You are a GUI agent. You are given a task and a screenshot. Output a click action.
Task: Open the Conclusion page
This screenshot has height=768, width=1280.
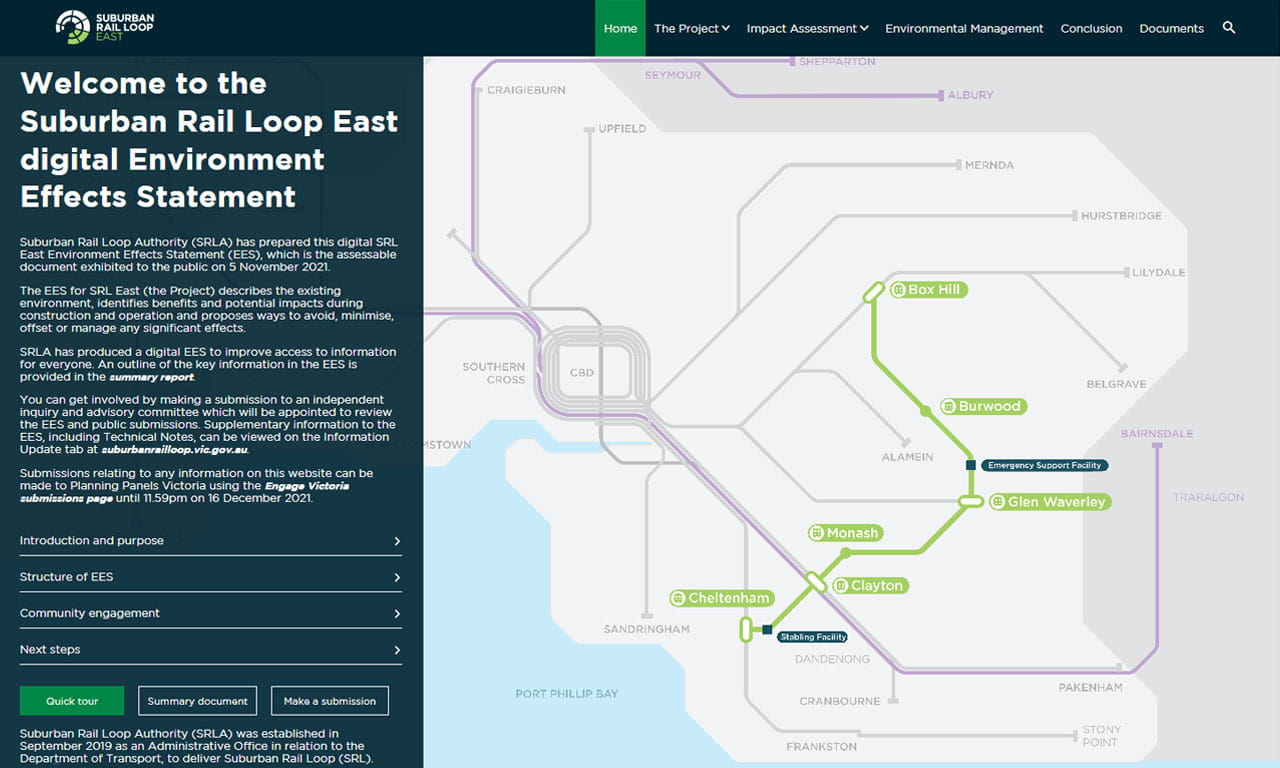point(1091,28)
